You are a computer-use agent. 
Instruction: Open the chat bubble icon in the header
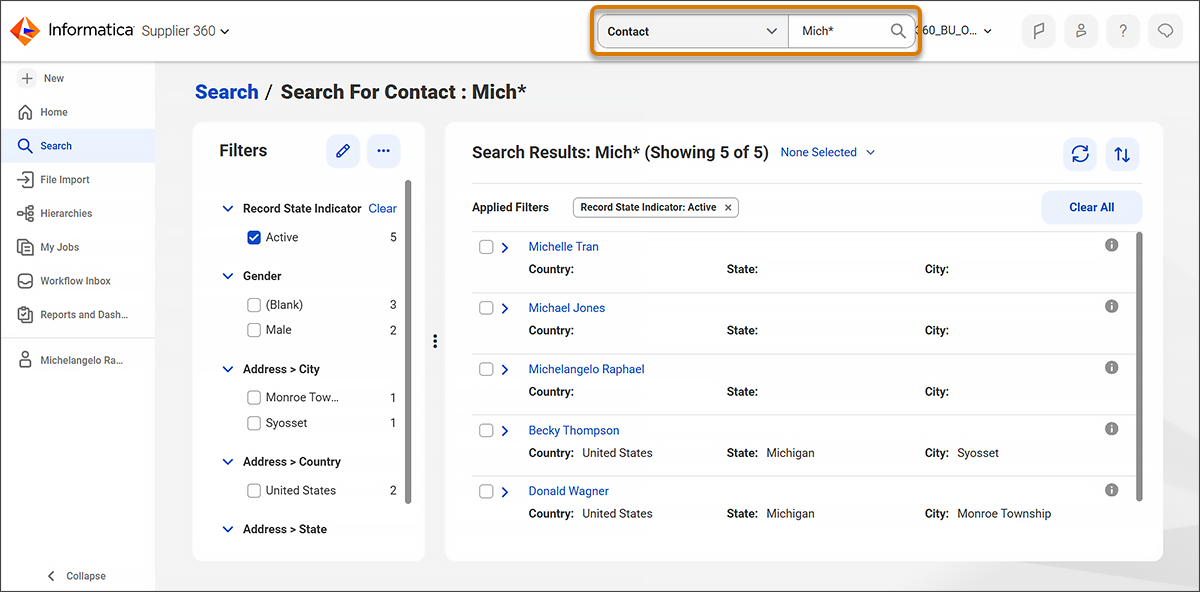pyautogui.click(x=1165, y=31)
